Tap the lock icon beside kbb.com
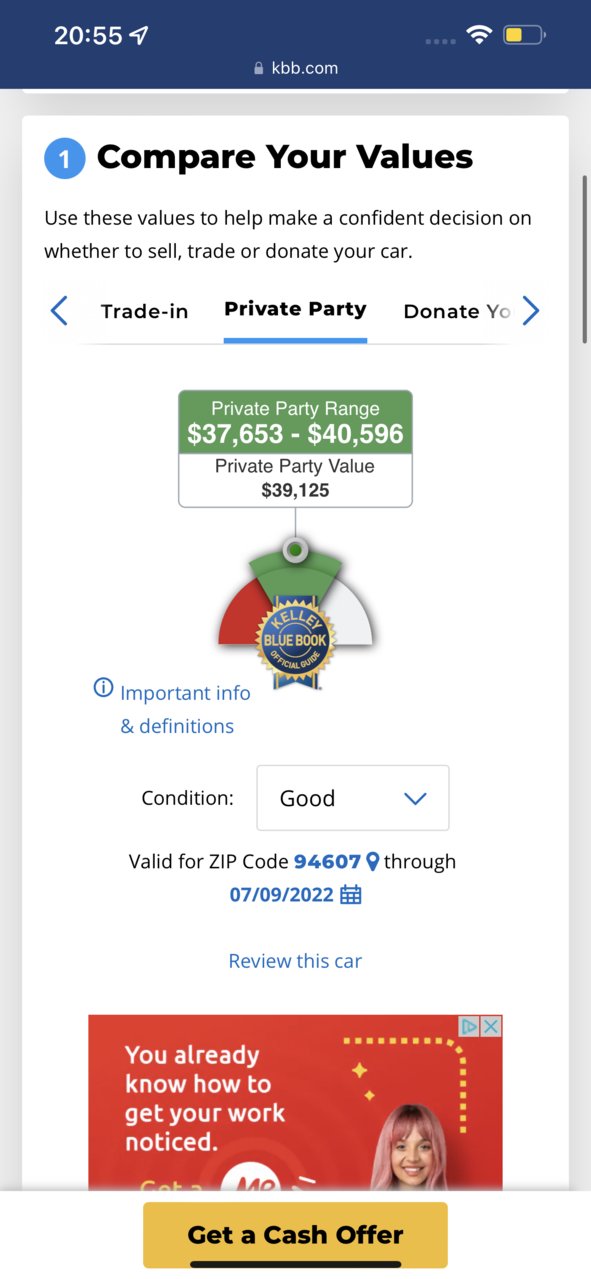Screen dimensions: 591x1279 (260, 69)
